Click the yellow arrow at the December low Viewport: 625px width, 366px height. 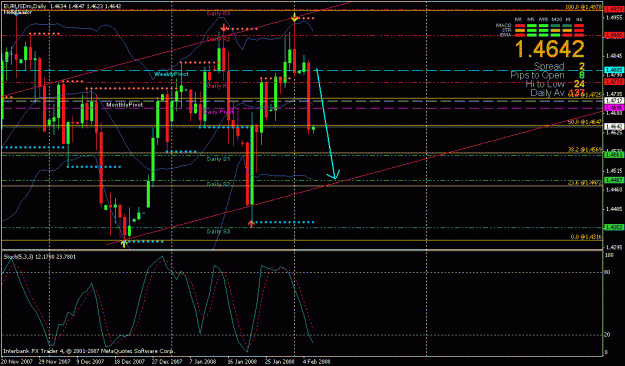click(x=124, y=243)
